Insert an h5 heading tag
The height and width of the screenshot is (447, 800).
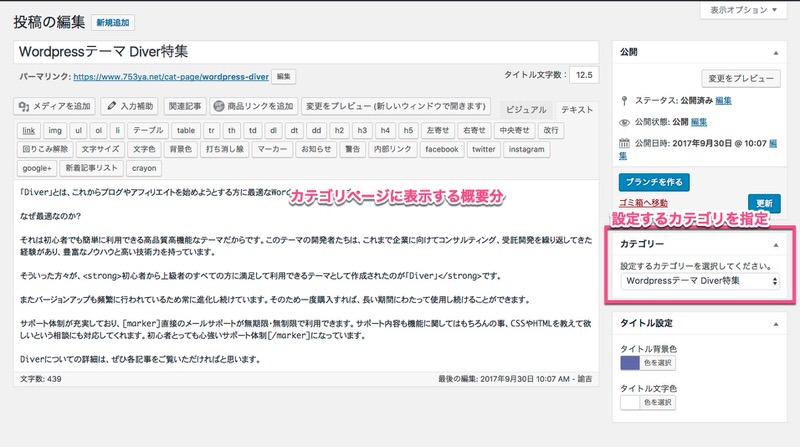[x=408, y=131]
